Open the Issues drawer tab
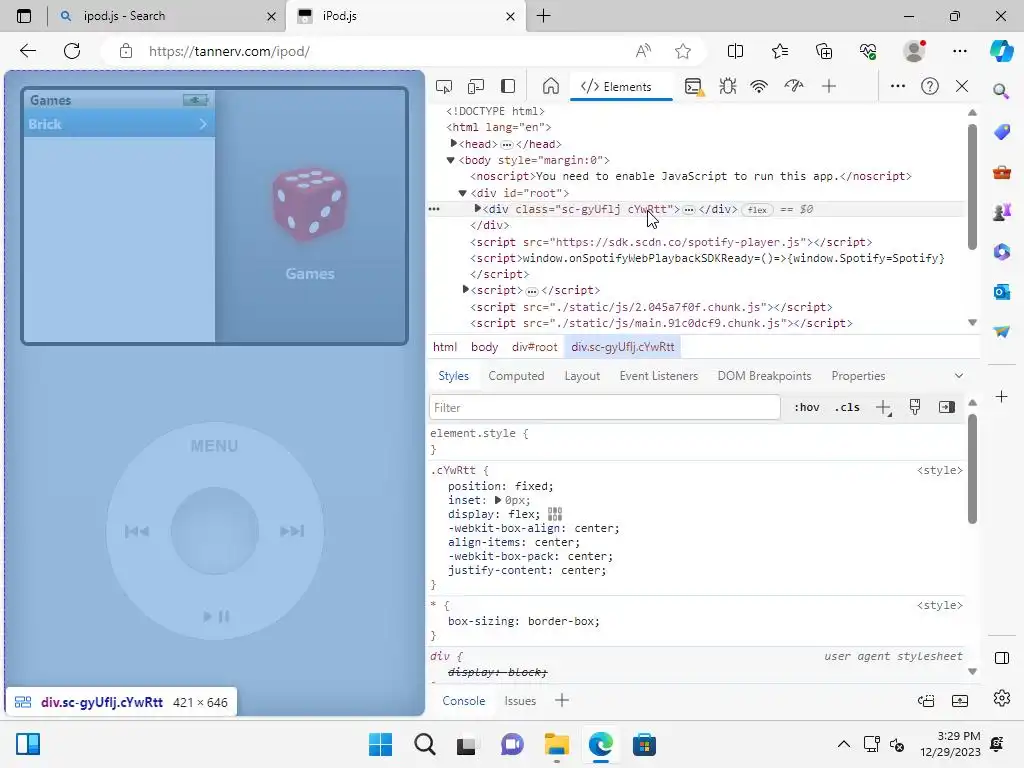The width and height of the screenshot is (1024, 768). click(520, 701)
